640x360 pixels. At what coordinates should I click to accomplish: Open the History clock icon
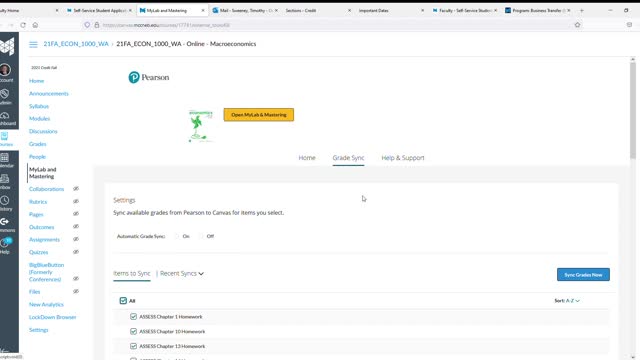[5, 200]
